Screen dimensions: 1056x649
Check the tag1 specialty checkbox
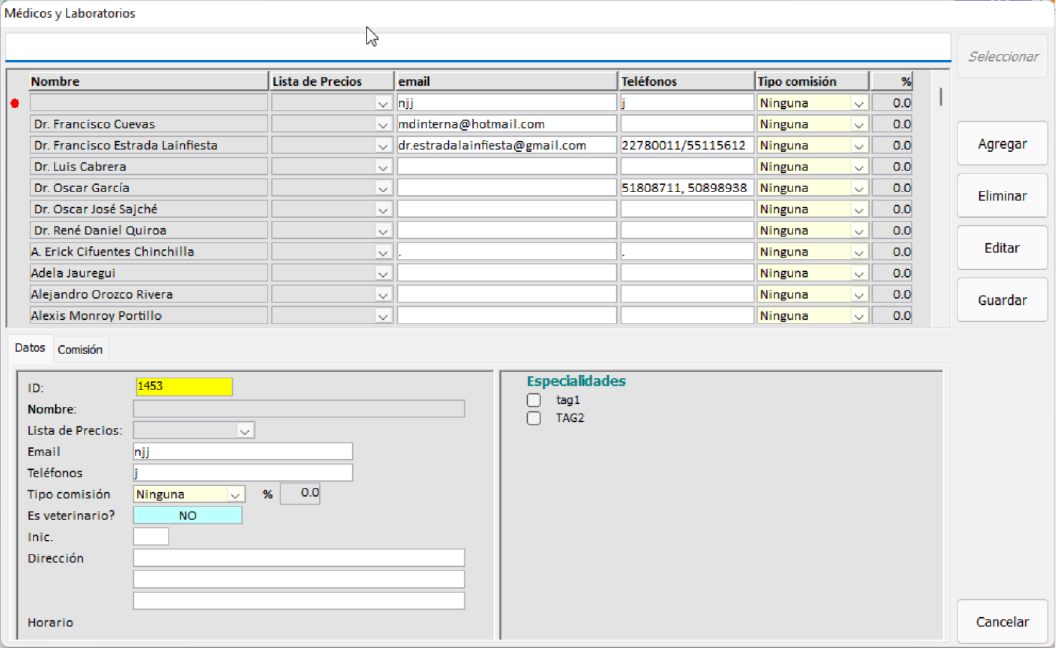tap(534, 400)
